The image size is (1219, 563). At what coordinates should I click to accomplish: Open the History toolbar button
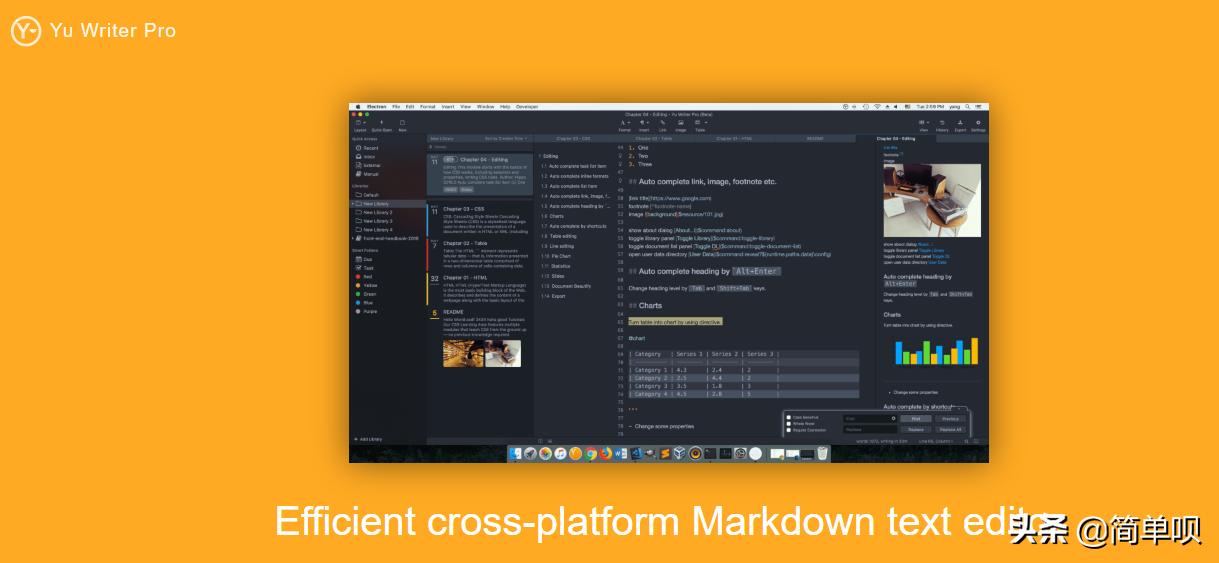click(x=942, y=126)
